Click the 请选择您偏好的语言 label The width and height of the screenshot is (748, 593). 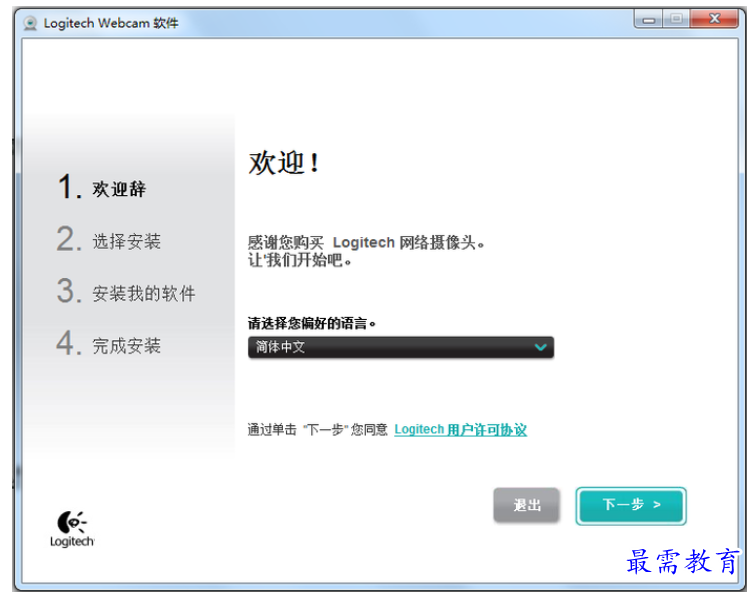point(312,323)
